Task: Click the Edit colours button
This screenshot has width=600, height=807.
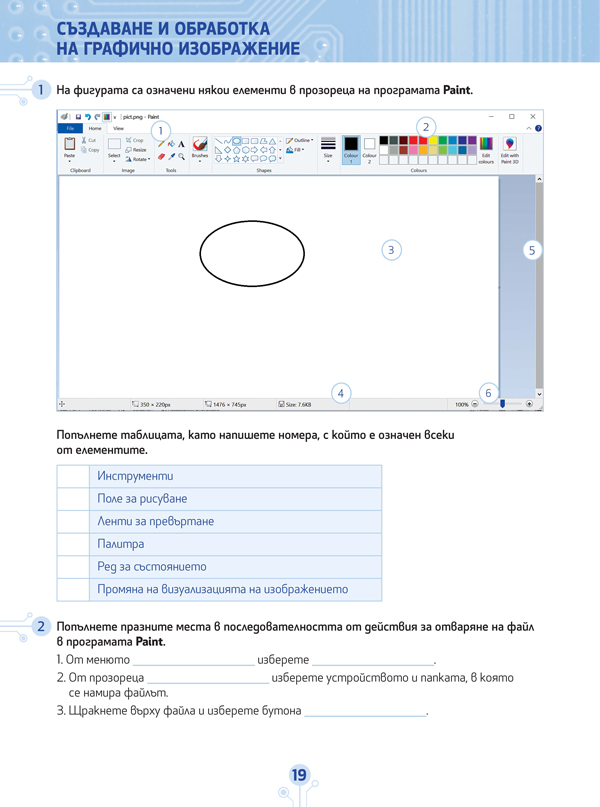Action: (485, 149)
